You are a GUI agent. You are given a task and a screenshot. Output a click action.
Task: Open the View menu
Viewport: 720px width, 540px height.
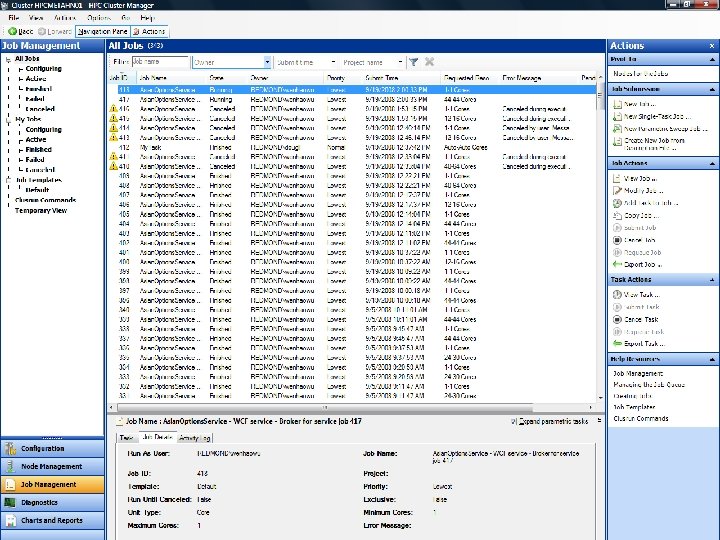36,18
